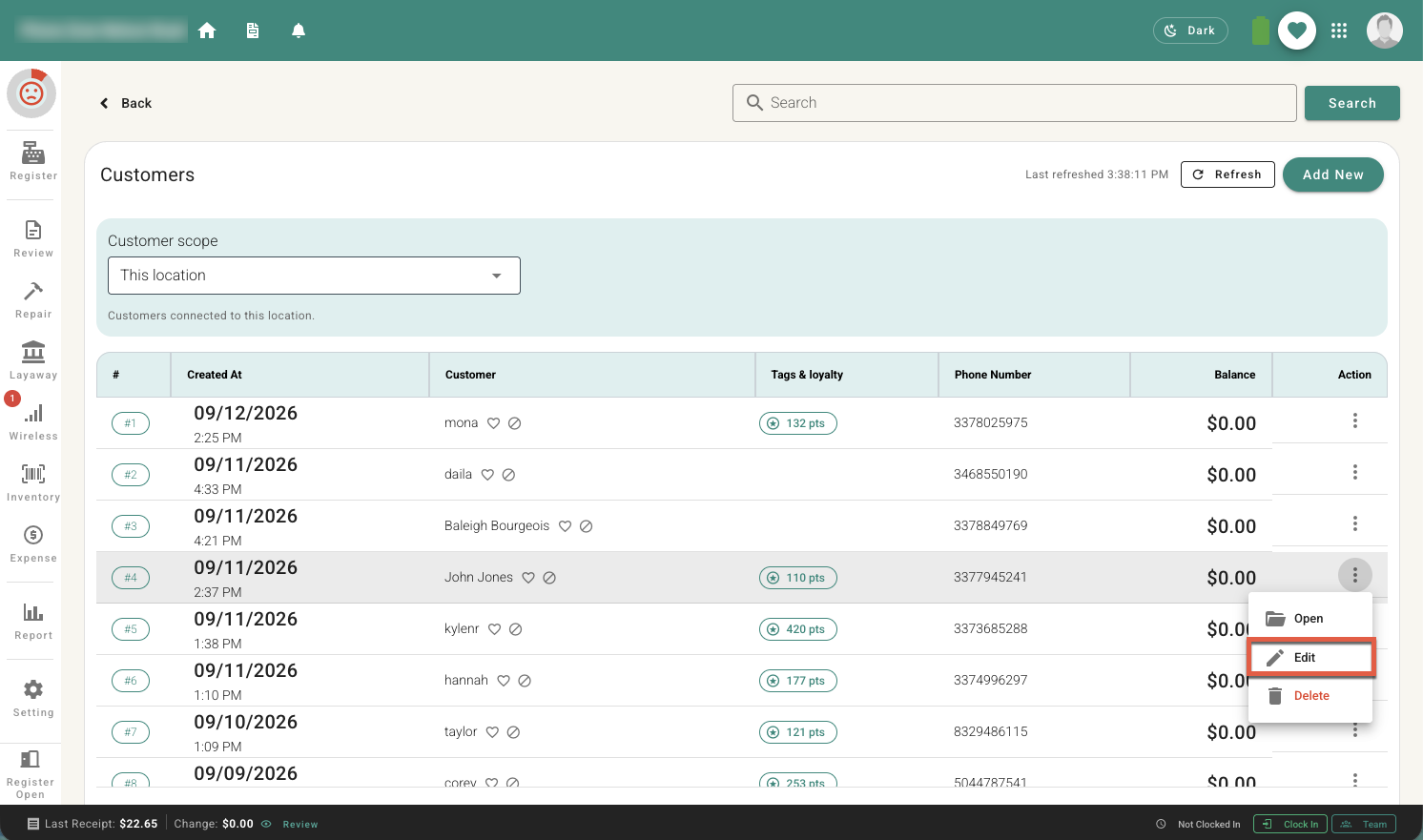Toggle favorite heart for kylenr
Image resolution: width=1423 pixels, height=840 pixels.
click(x=495, y=629)
